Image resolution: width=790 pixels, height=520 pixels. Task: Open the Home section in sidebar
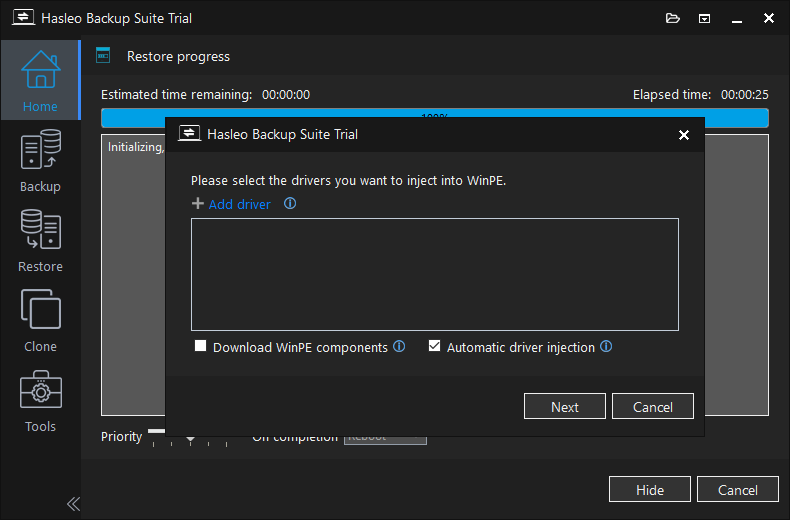[x=40, y=80]
